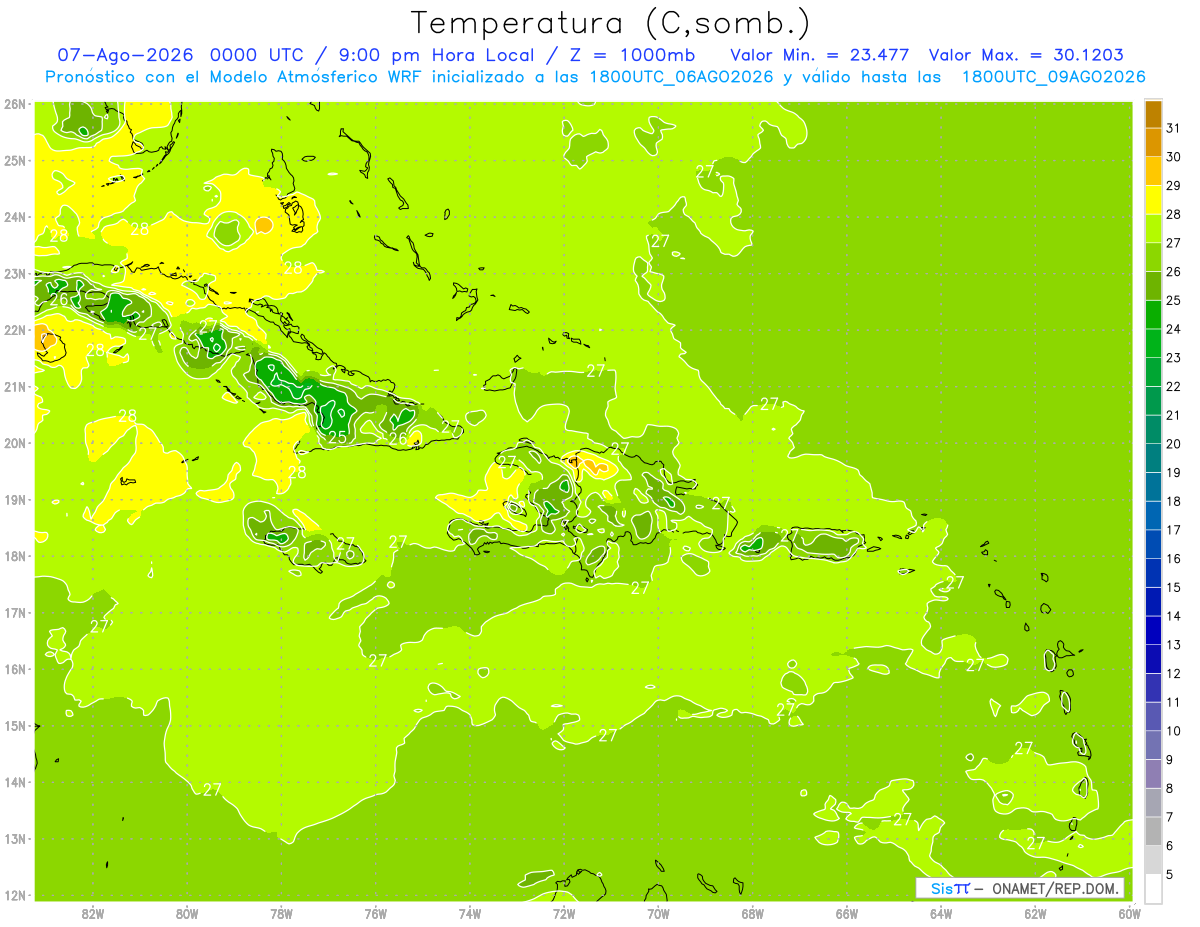Click the color scale label 31
Screen dimensions: 1200x927
coord(1173,128)
